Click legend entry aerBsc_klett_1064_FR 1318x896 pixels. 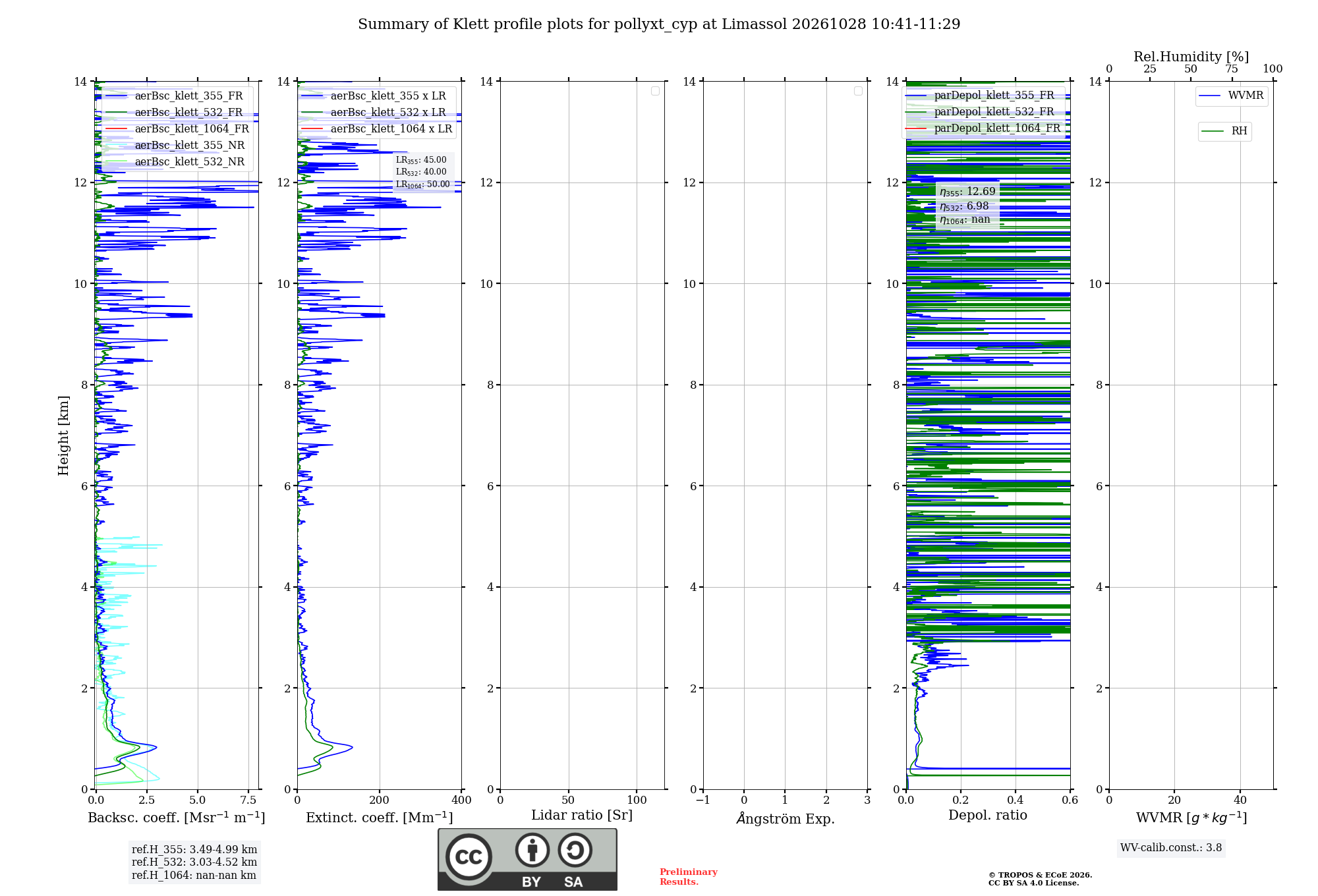click(x=177, y=129)
